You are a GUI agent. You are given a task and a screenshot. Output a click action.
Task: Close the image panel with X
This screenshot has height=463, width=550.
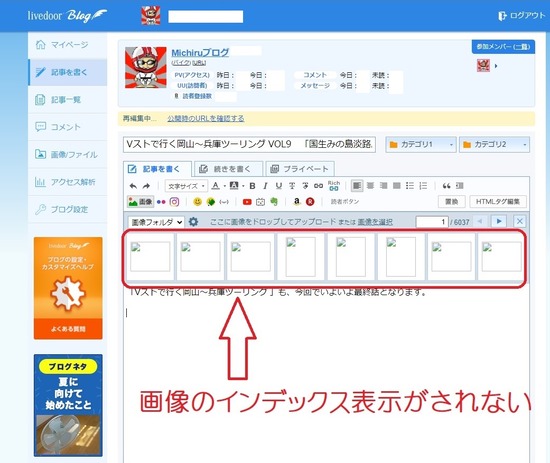tap(520, 221)
